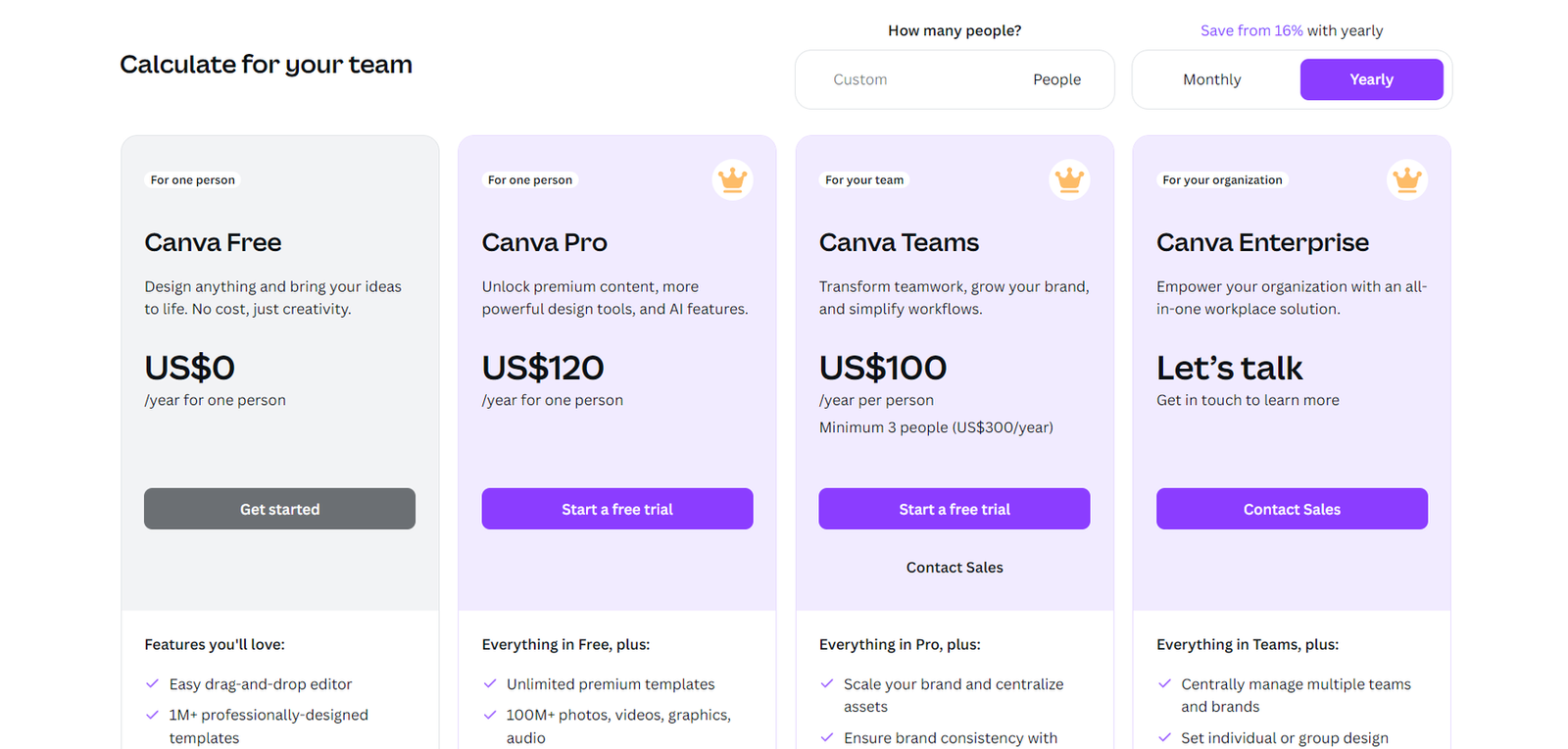Click the checkmark beside Easy drag-and-drop editor
Viewport: 1568px width, 749px height.
154,683
